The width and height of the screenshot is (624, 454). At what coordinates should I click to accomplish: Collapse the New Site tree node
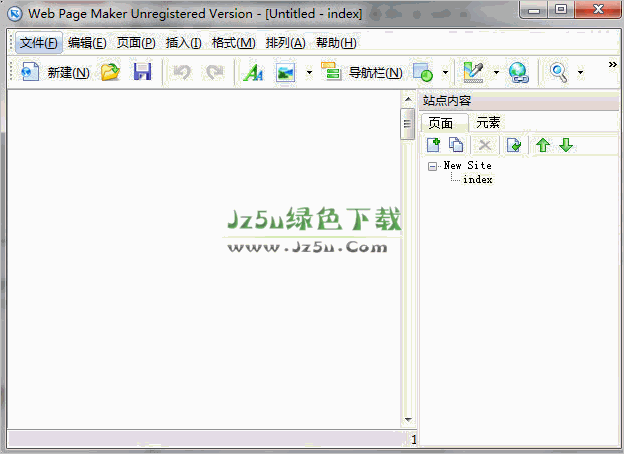pyautogui.click(x=432, y=166)
